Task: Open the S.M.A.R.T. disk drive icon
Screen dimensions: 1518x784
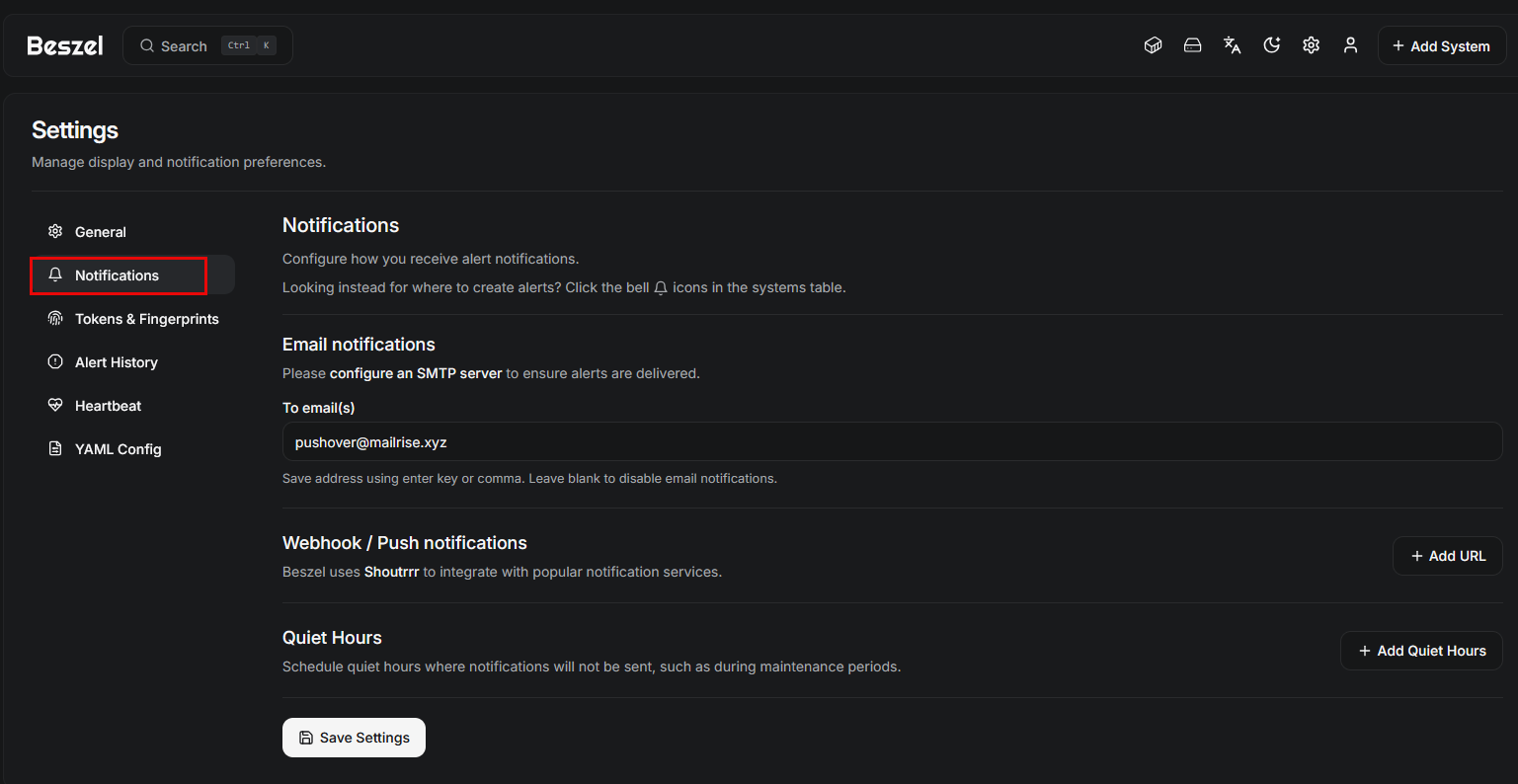Action: click(x=1192, y=45)
